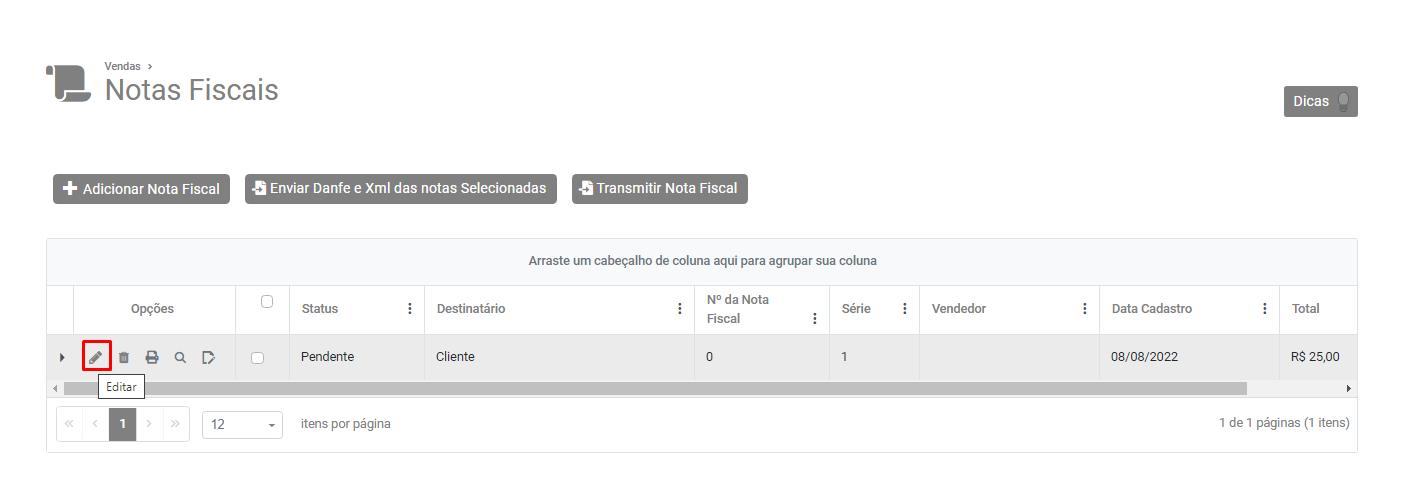This screenshot has height=498, width=1426.
Task: Open the Vendedor column options menu
Action: pos(1085,309)
